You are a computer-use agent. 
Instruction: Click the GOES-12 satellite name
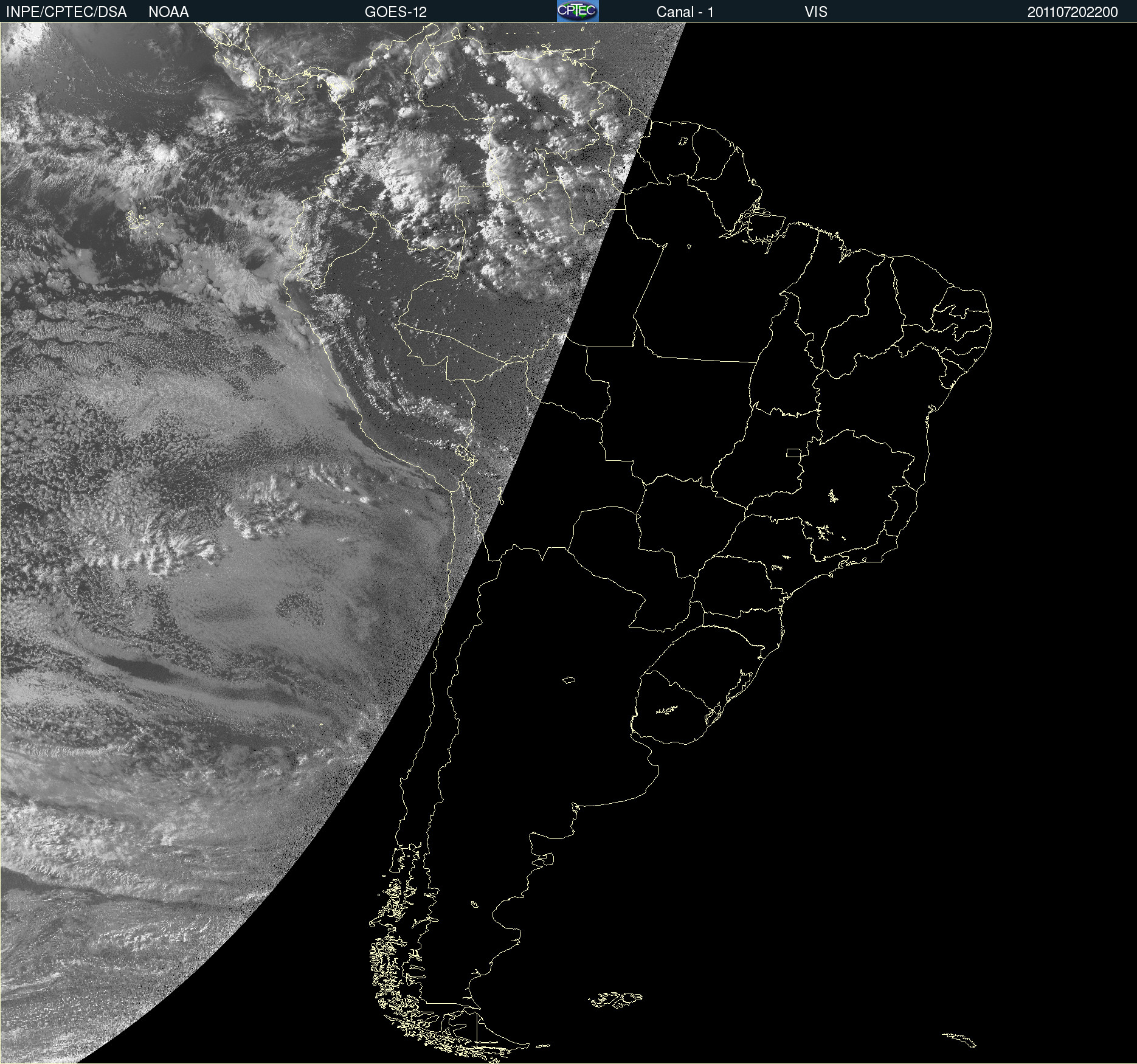click(396, 12)
